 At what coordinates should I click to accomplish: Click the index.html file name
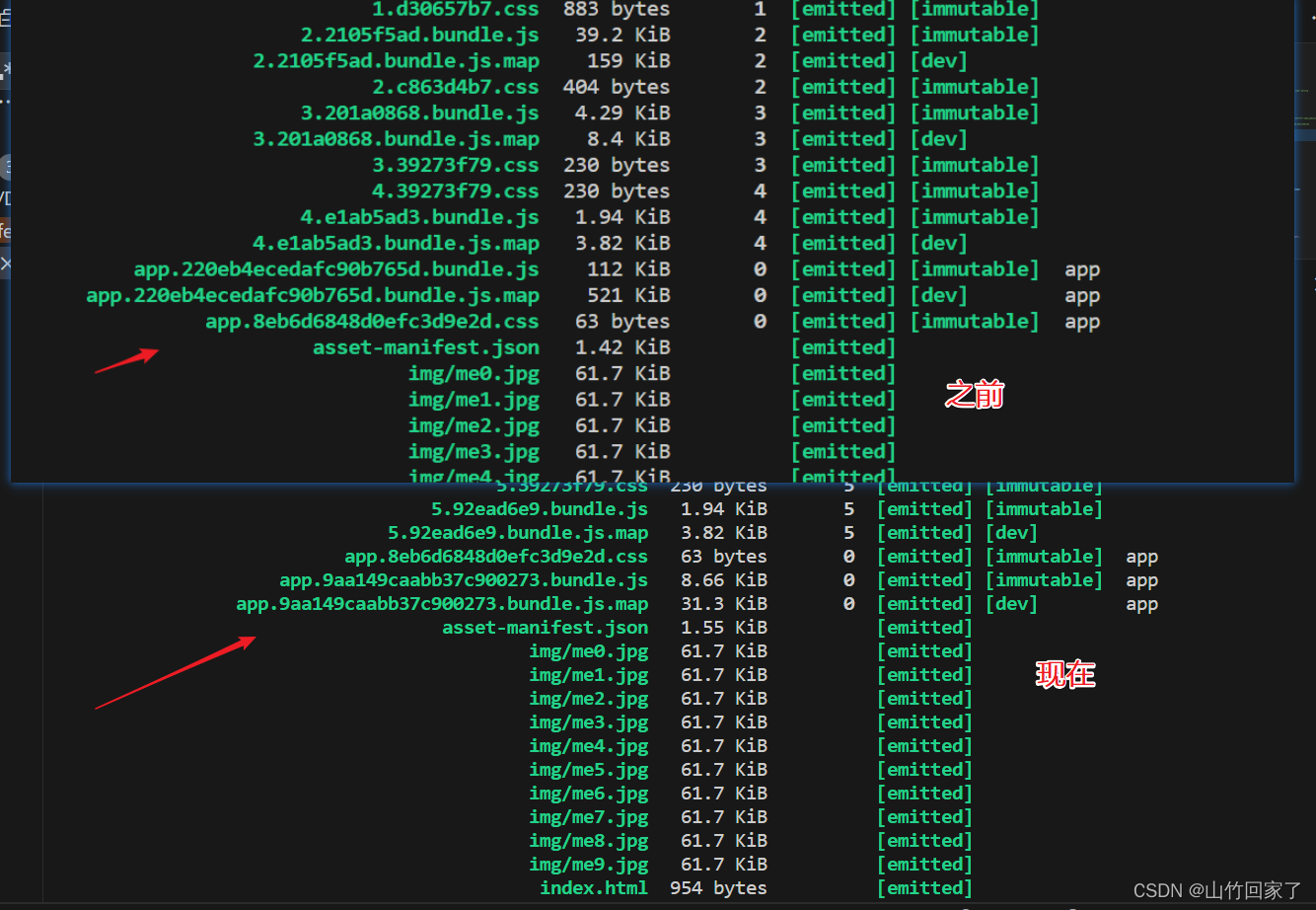pos(594,888)
